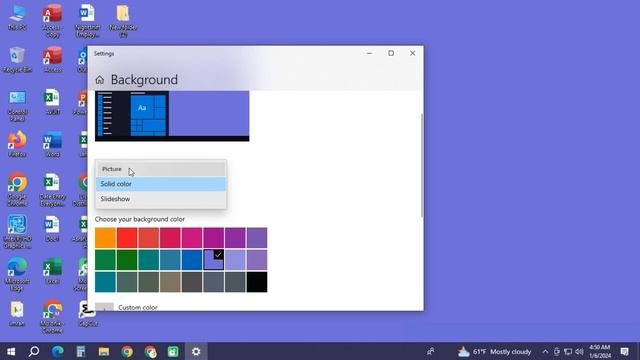Image resolution: width=640 pixels, height=360 pixels.
Task: Open Calculator from the taskbar
Action: coord(81,351)
